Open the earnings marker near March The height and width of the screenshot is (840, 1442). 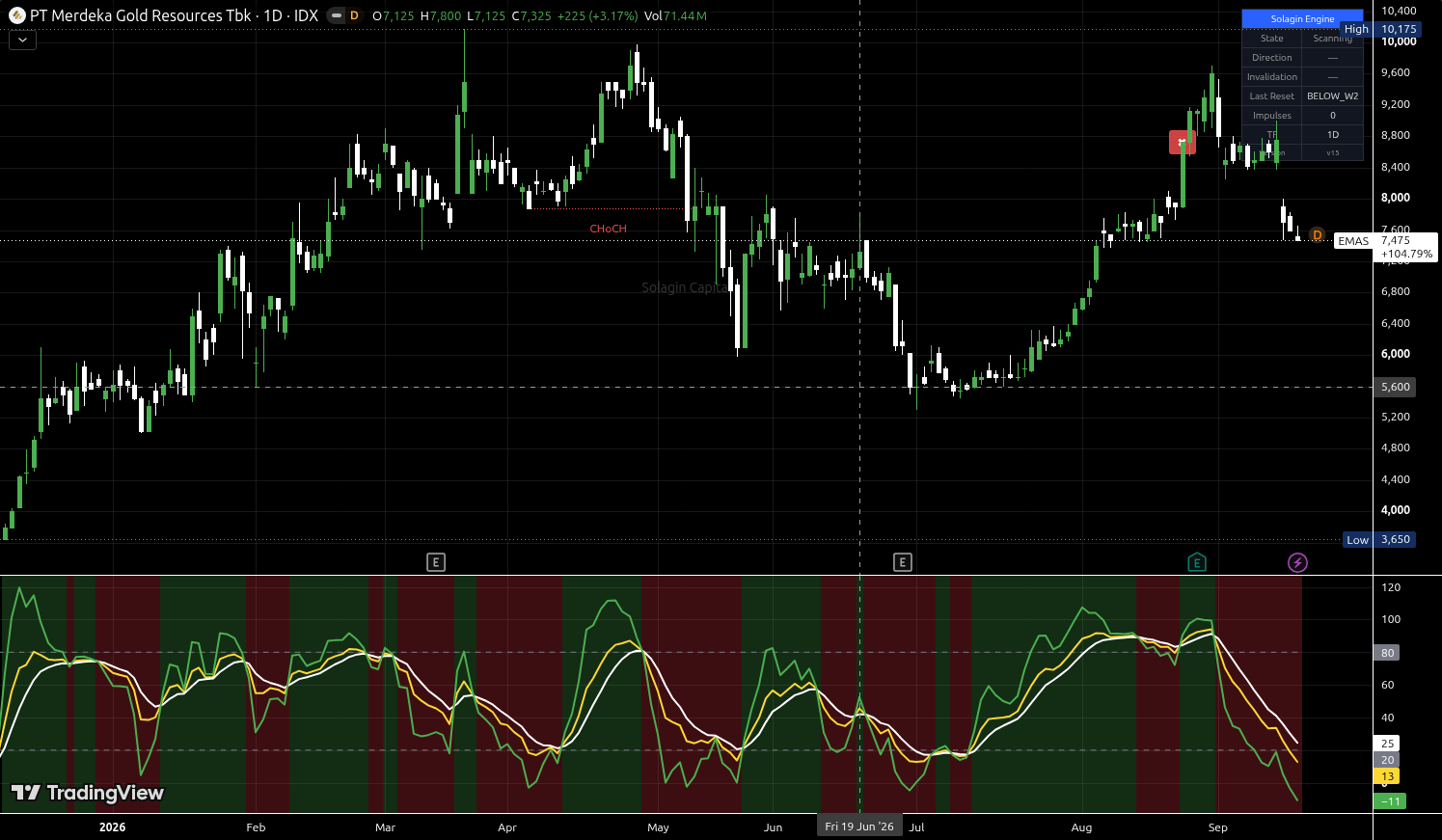(436, 562)
